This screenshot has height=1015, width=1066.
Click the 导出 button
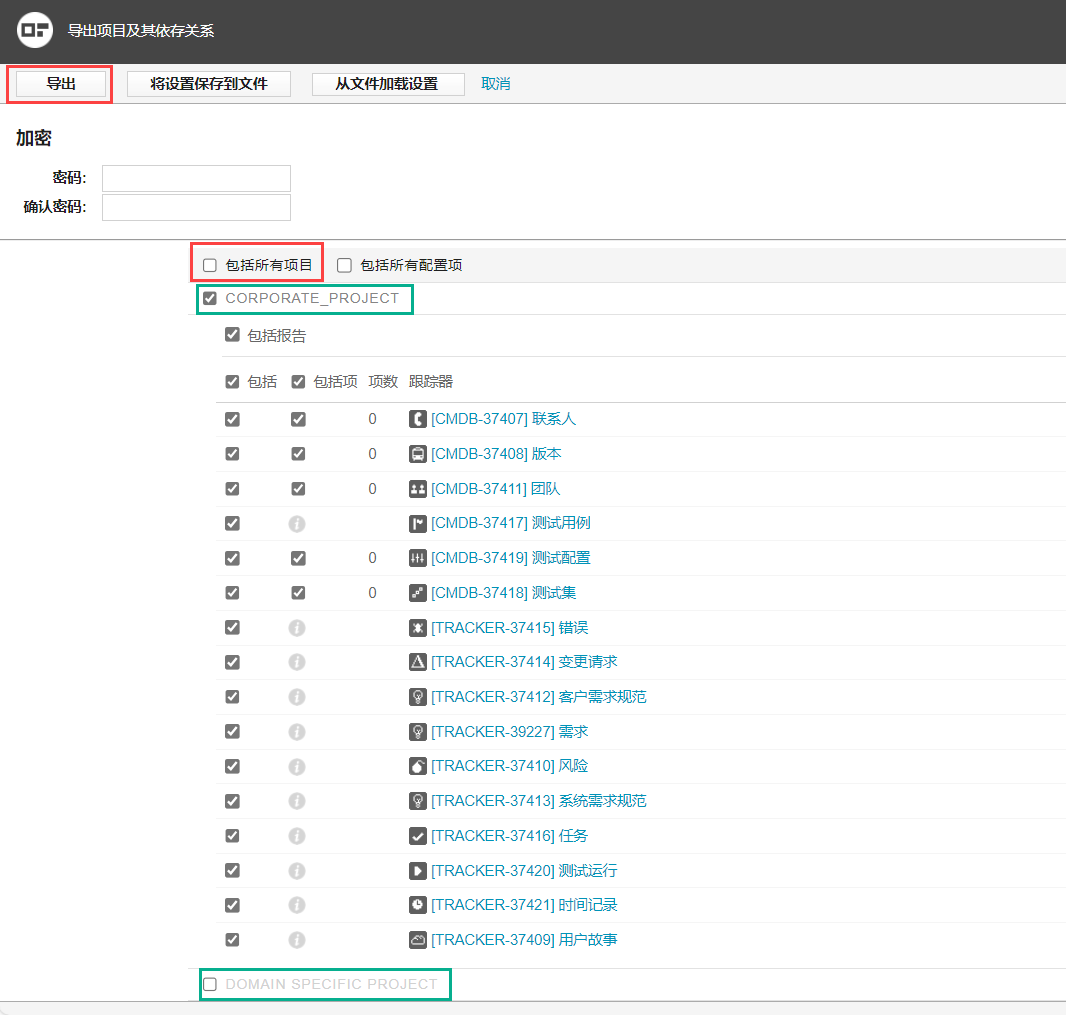(x=61, y=84)
